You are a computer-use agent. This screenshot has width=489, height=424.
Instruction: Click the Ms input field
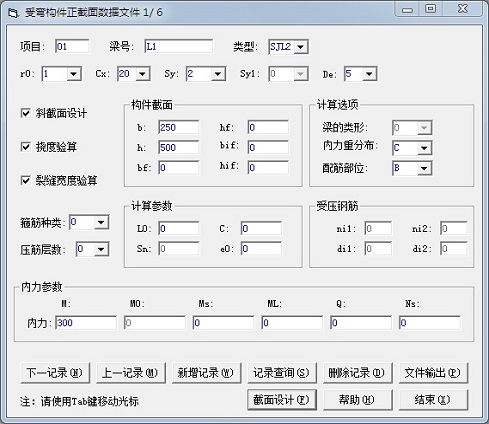[x=223, y=323]
